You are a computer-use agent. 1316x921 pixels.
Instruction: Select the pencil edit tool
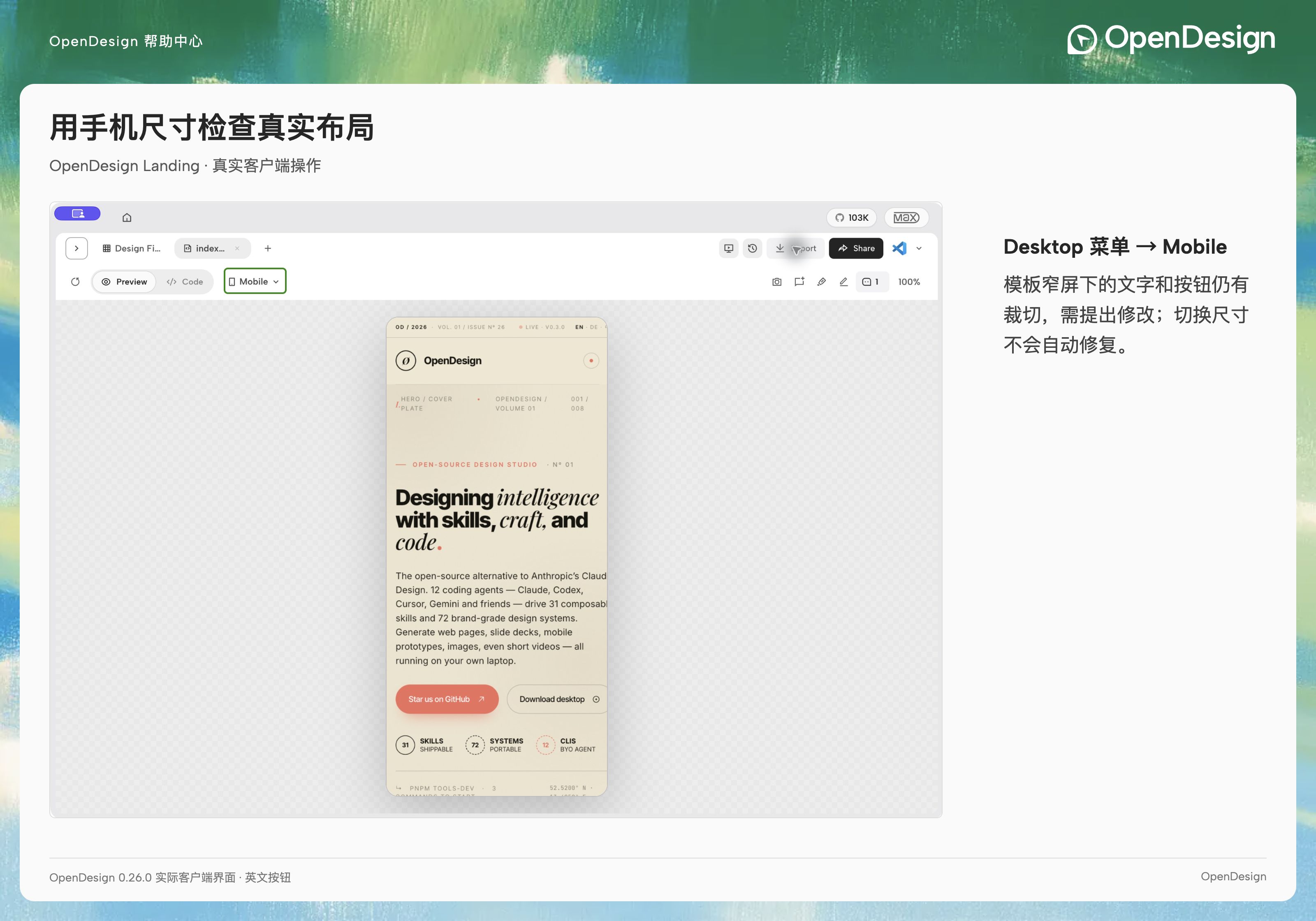pos(844,281)
